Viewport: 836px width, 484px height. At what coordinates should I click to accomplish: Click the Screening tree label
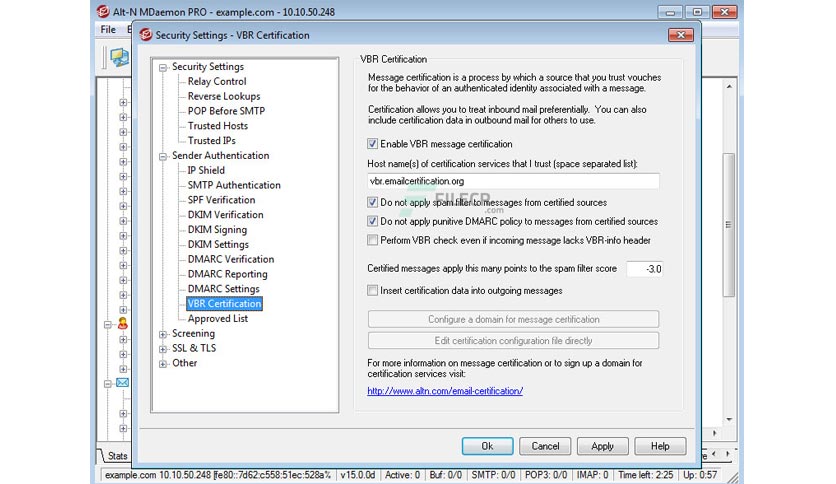click(194, 334)
